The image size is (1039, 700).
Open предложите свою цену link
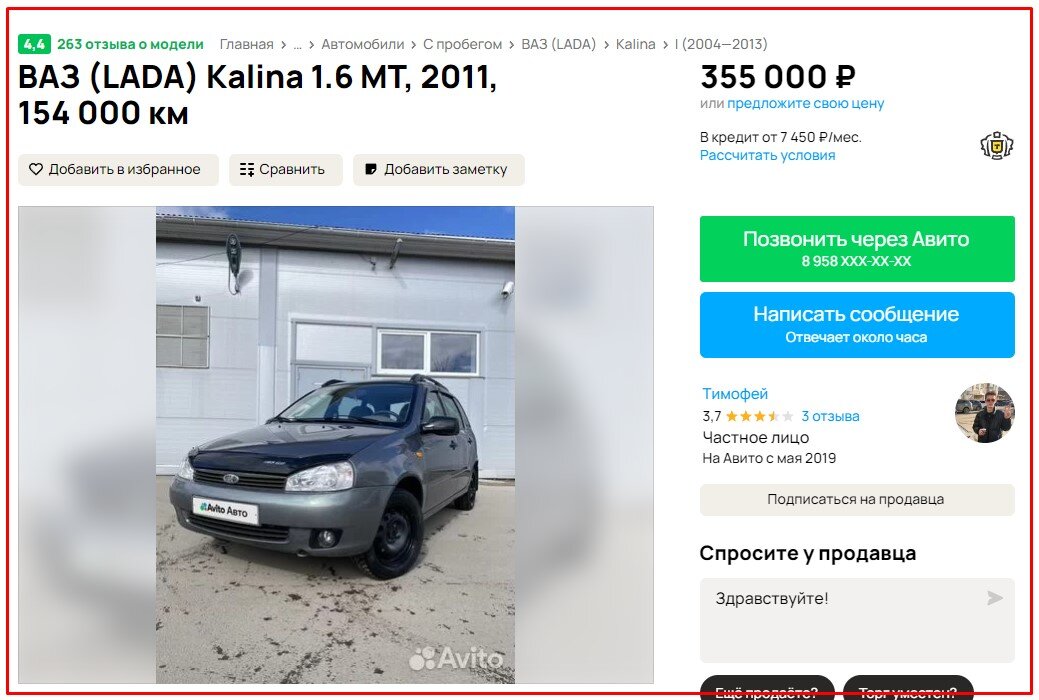click(x=806, y=103)
